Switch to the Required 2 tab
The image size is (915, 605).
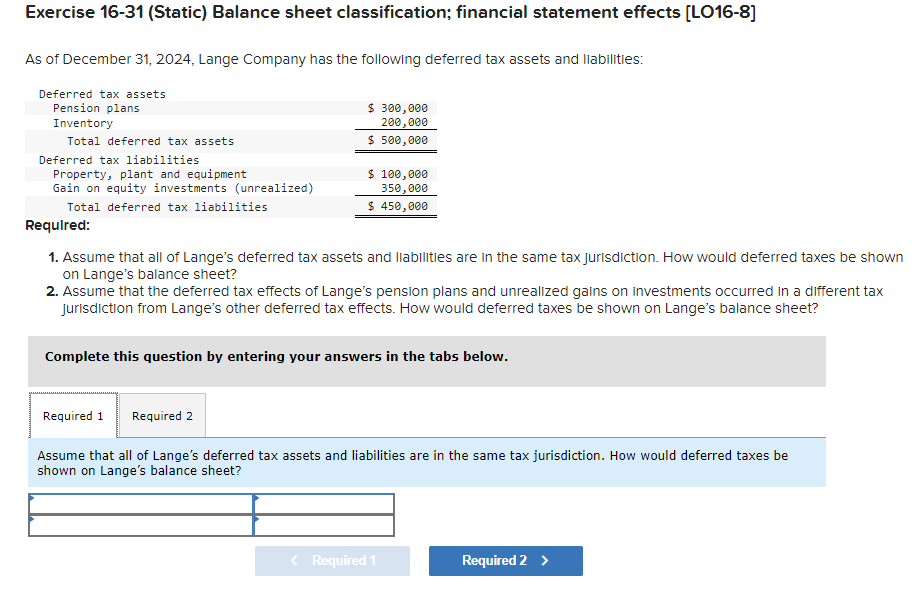point(161,415)
